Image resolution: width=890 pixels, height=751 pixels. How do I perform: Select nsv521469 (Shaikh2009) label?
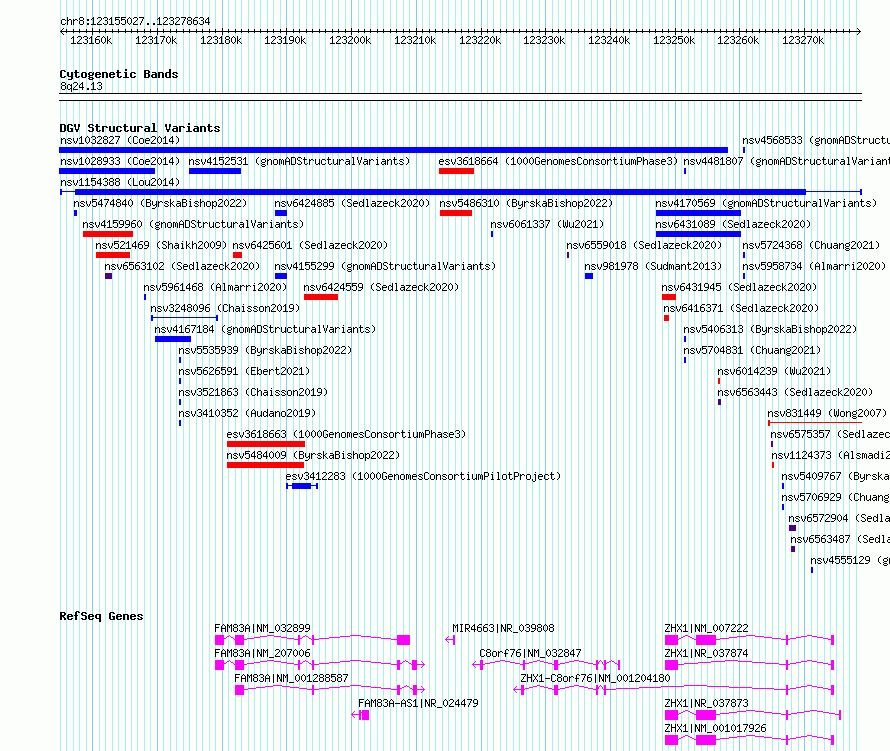coord(161,245)
